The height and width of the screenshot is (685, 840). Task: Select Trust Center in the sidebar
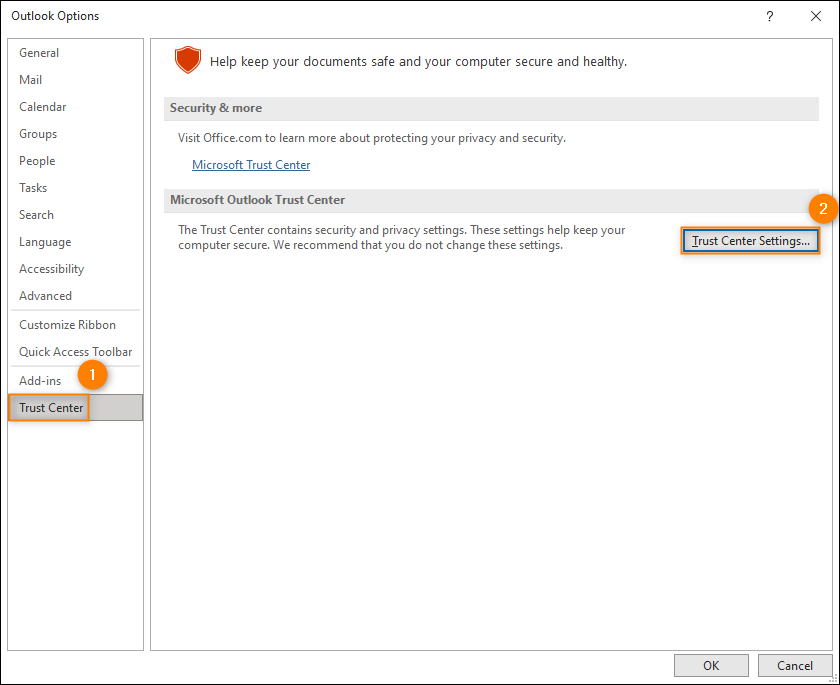coord(76,408)
